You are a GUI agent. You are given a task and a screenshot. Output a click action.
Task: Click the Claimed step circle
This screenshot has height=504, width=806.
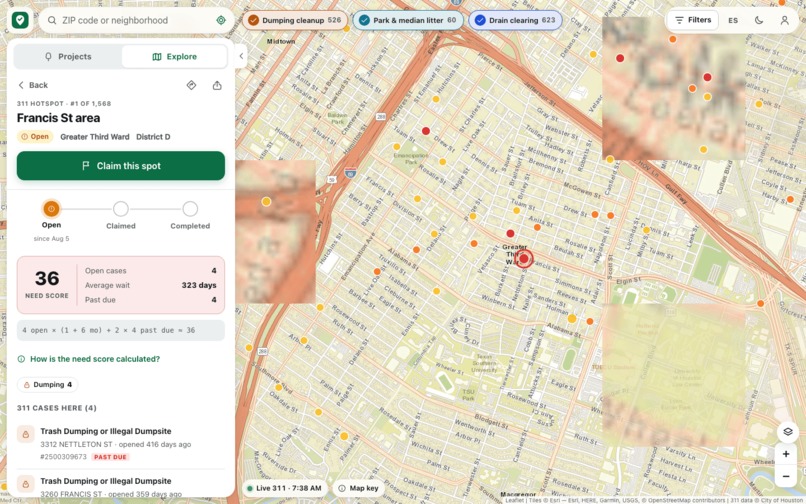121,209
